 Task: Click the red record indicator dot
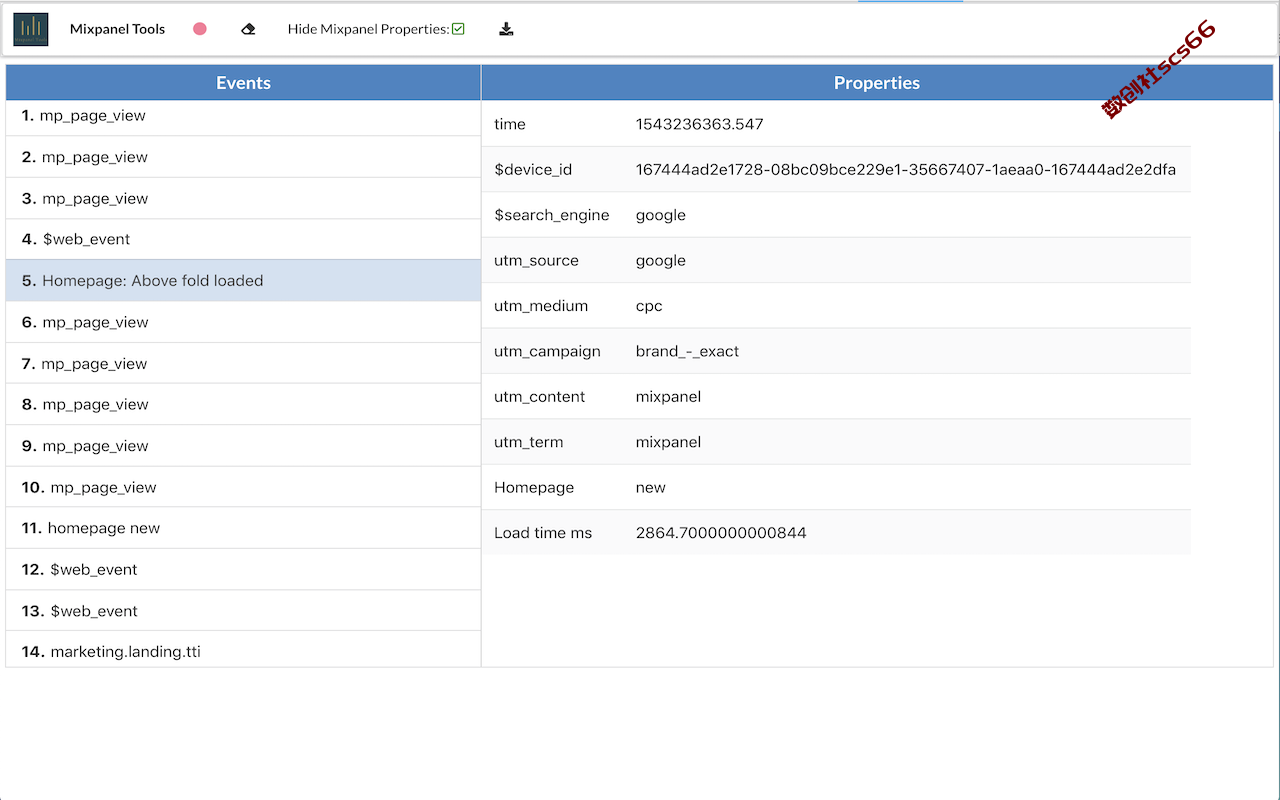tap(200, 29)
